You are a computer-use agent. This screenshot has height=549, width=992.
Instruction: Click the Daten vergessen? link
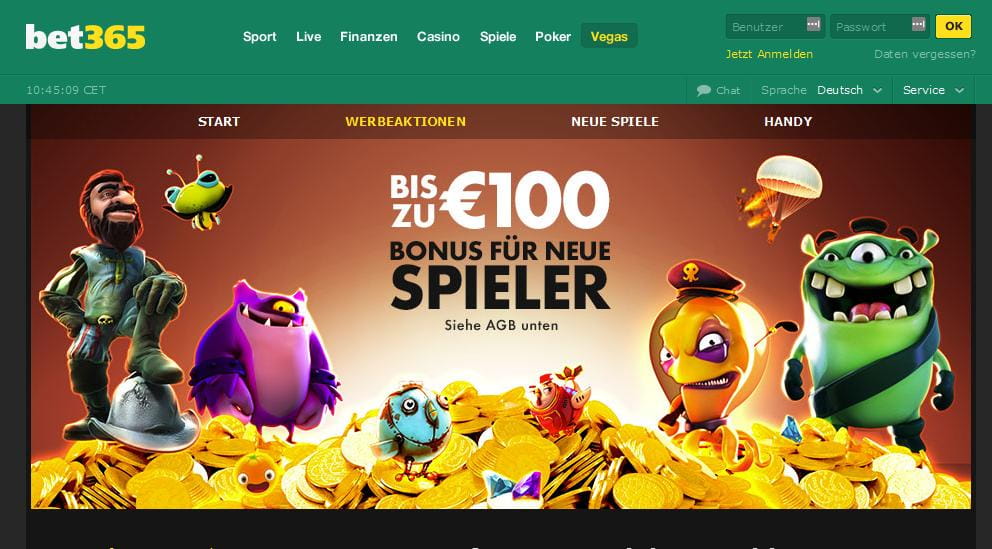click(925, 54)
